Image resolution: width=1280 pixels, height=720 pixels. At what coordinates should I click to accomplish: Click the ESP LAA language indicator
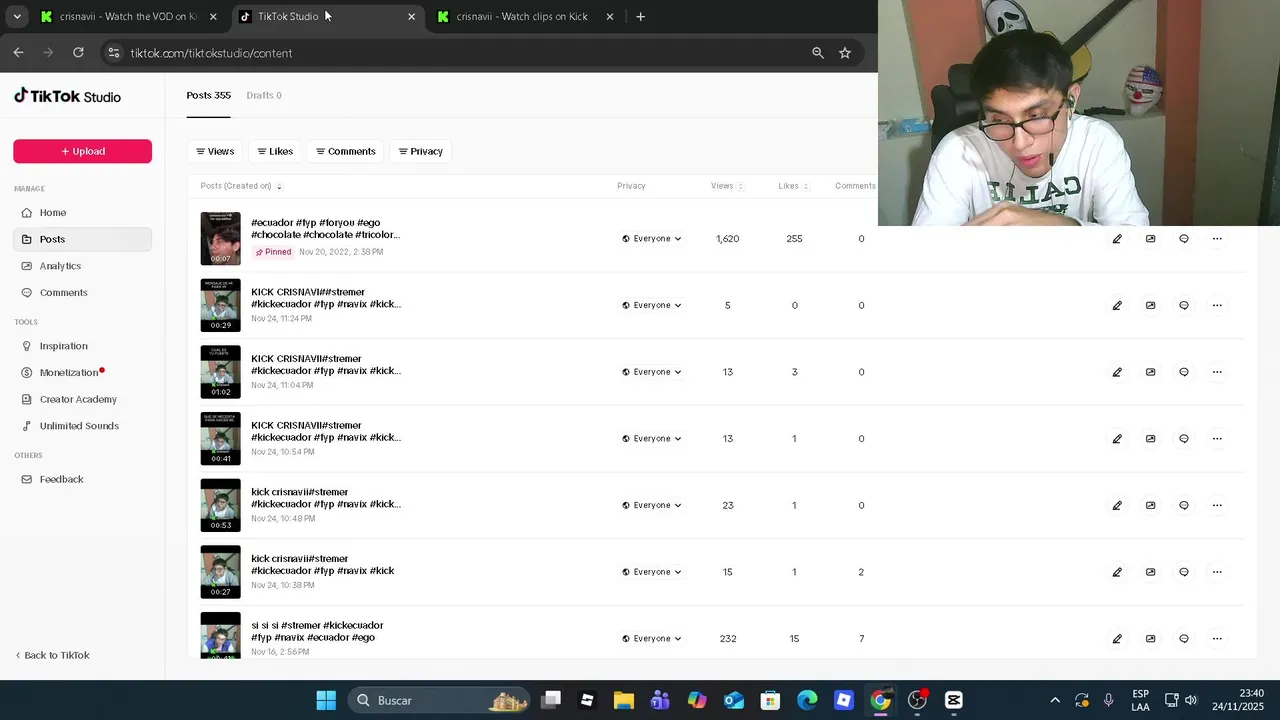click(x=1140, y=700)
